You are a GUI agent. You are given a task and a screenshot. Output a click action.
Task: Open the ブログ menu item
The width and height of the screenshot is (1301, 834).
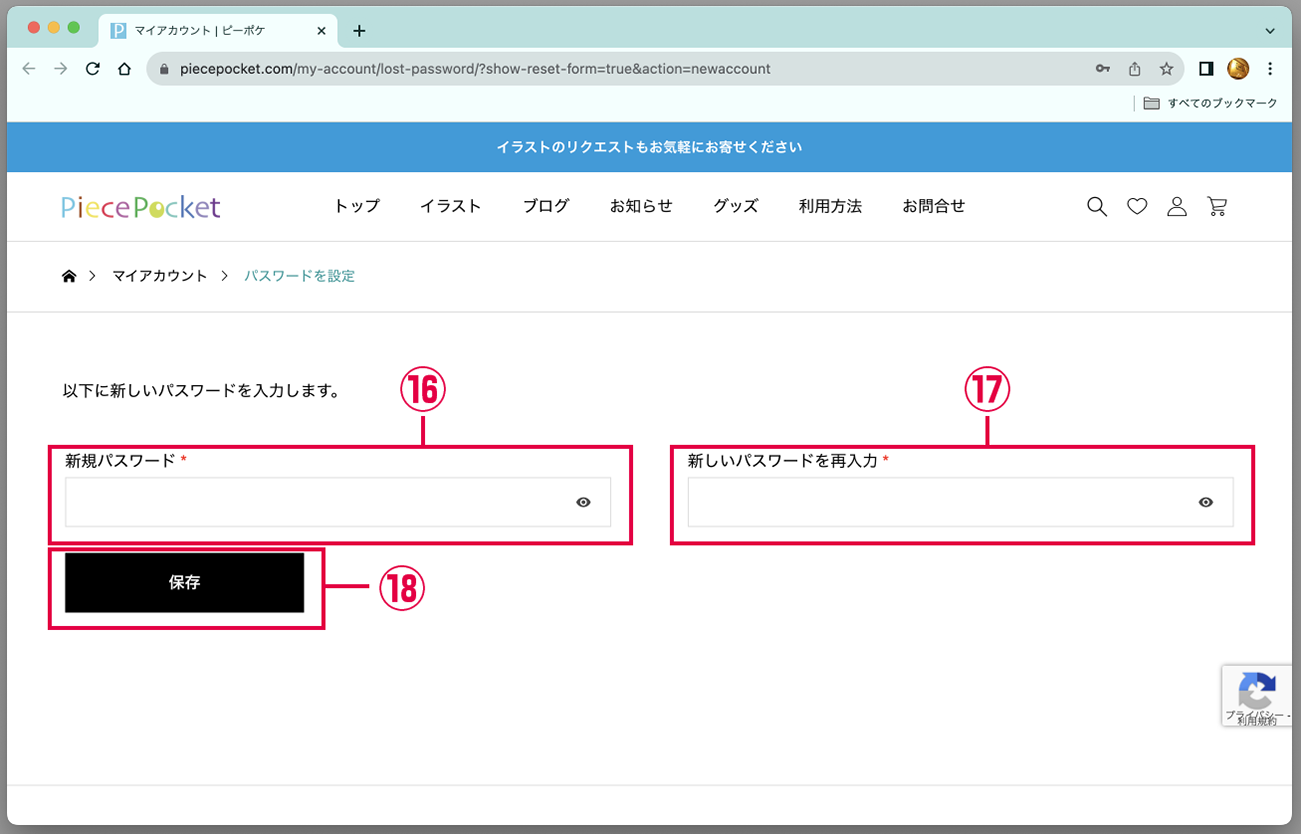[546, 206]
